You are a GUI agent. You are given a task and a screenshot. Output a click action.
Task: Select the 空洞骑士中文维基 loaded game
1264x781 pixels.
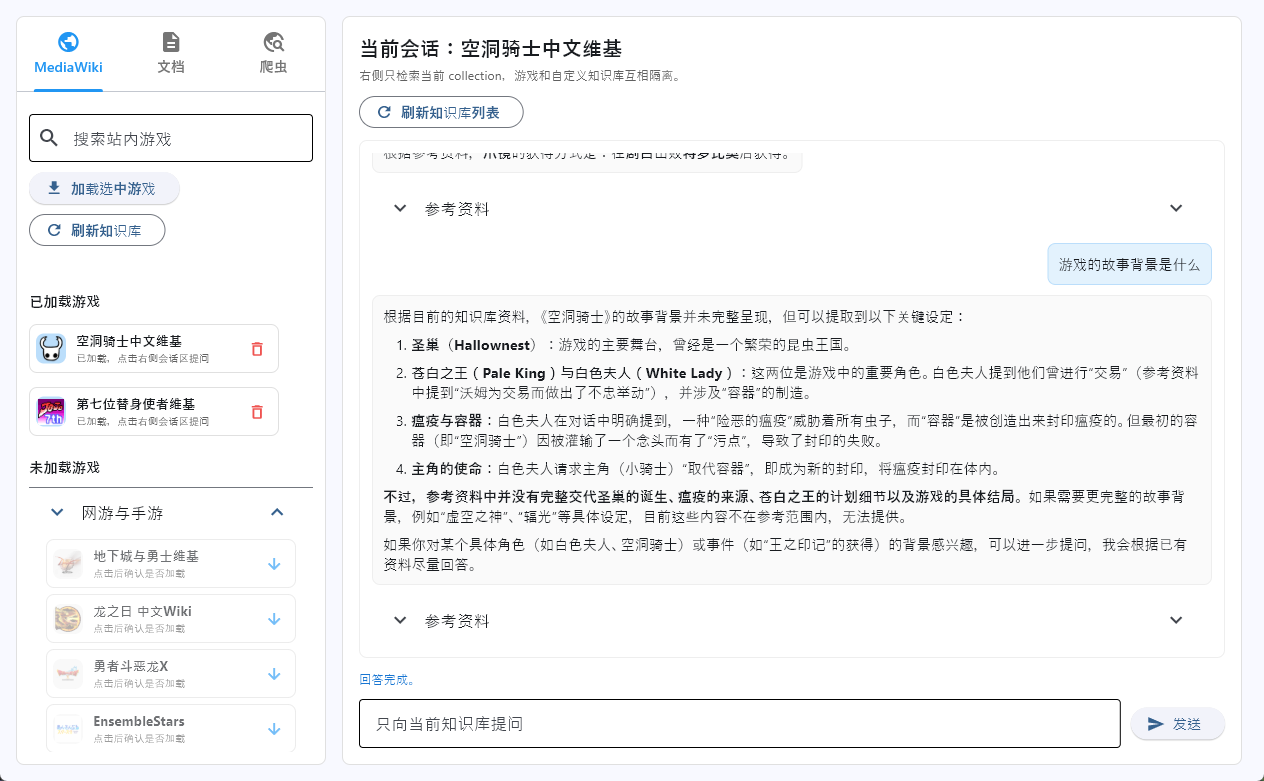(x=154, y=348)
